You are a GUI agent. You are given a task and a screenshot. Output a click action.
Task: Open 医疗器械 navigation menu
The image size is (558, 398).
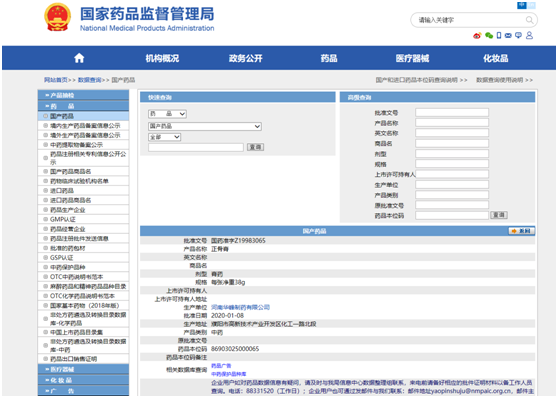tap(412, 58)
